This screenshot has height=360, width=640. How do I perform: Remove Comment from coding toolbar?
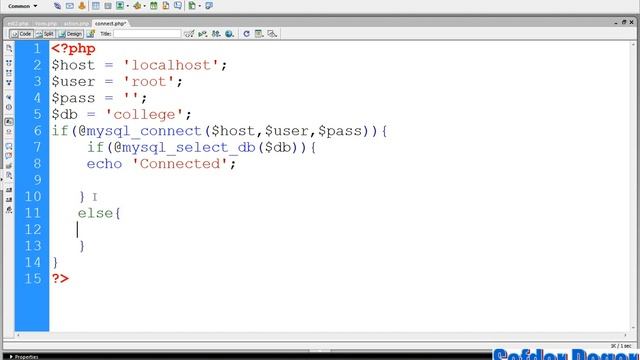point(9,156)
